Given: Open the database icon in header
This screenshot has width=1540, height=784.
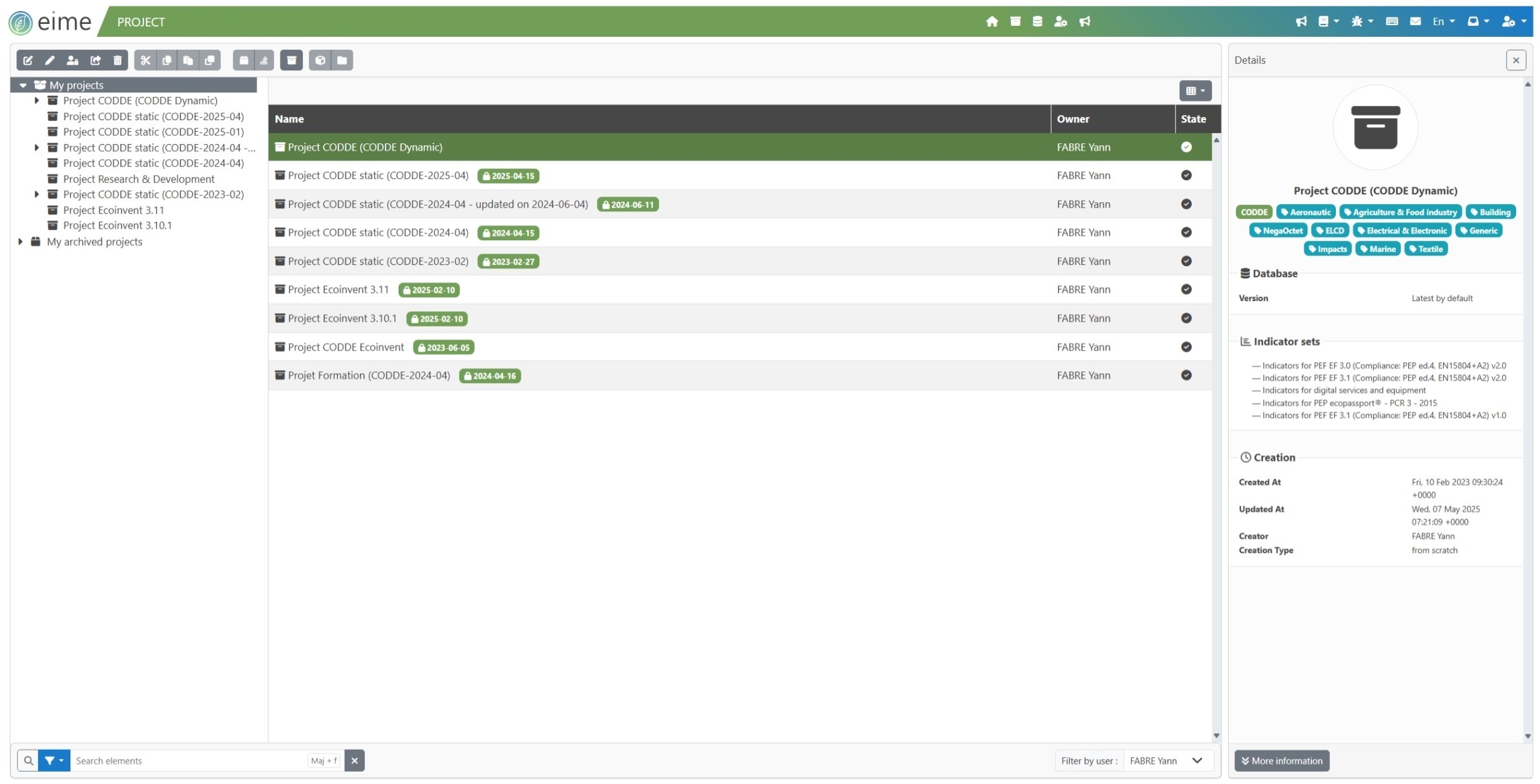Looking at the screenshot, I should (x=1037, y=21).
